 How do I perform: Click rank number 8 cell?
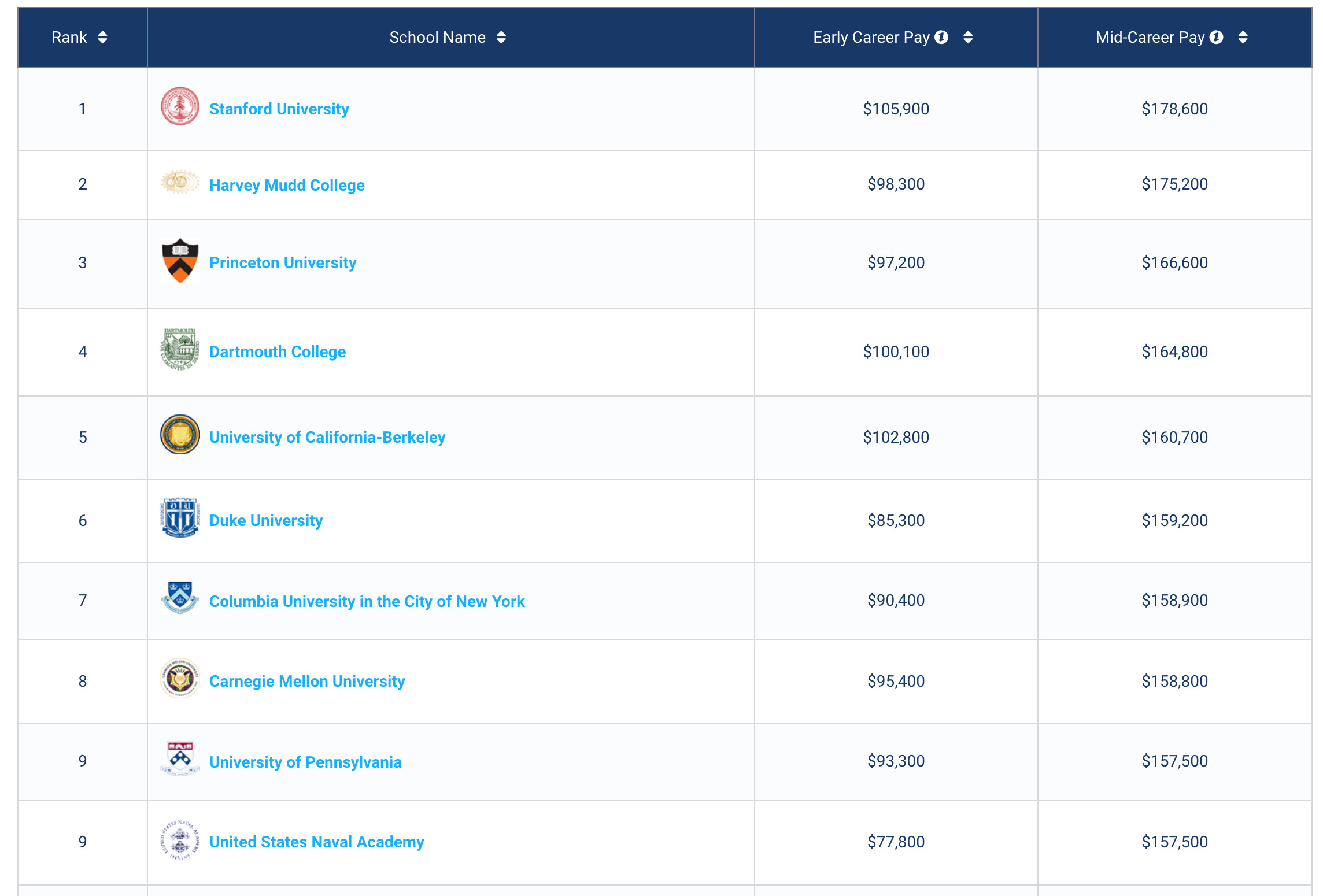coord(83,681)
